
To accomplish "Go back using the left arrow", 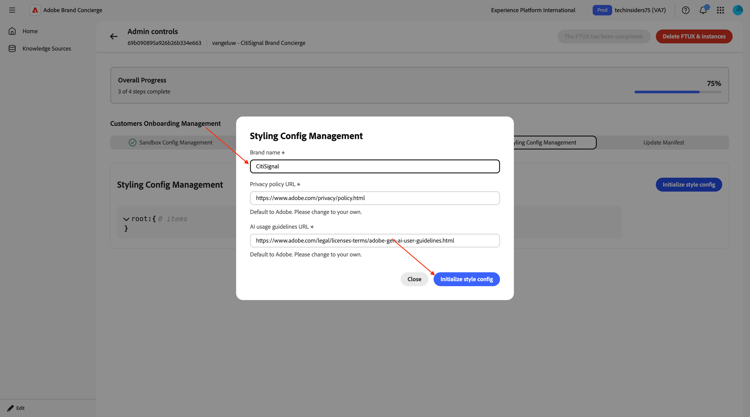I will click(x=113, y=36).
